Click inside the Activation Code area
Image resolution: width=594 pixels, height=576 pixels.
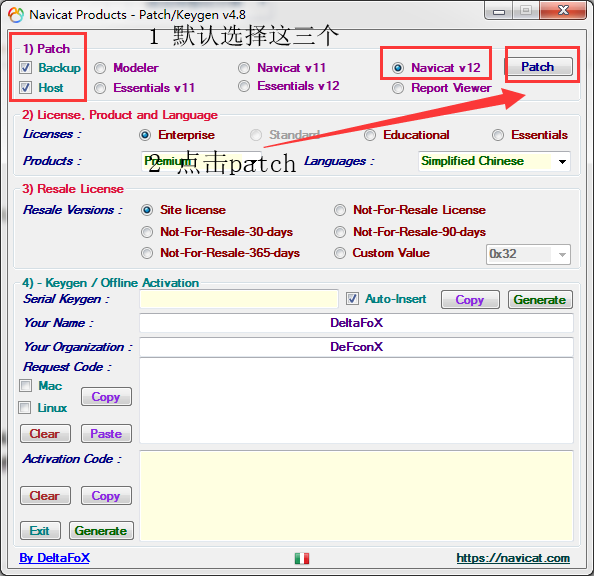point(356,496)
